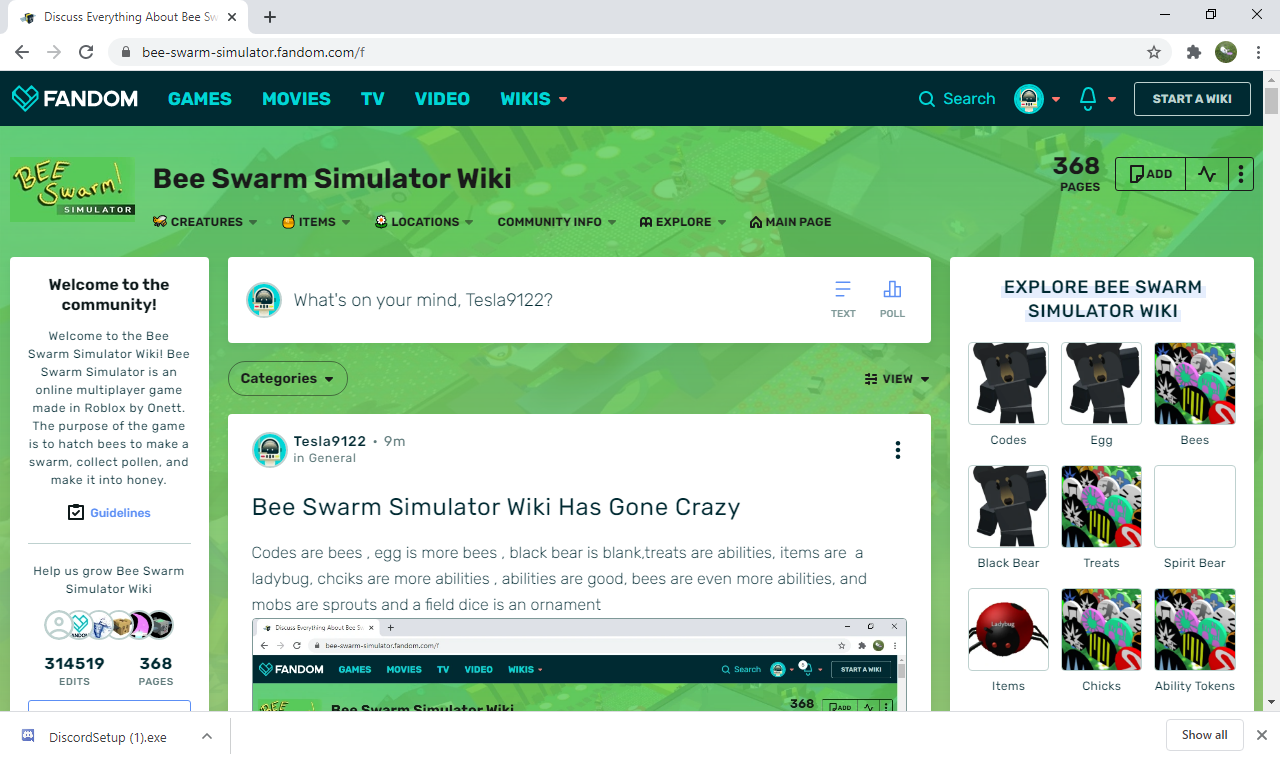The image size is (1280, 760).
Task: Click the browser address bar
Action: (640, 52)
